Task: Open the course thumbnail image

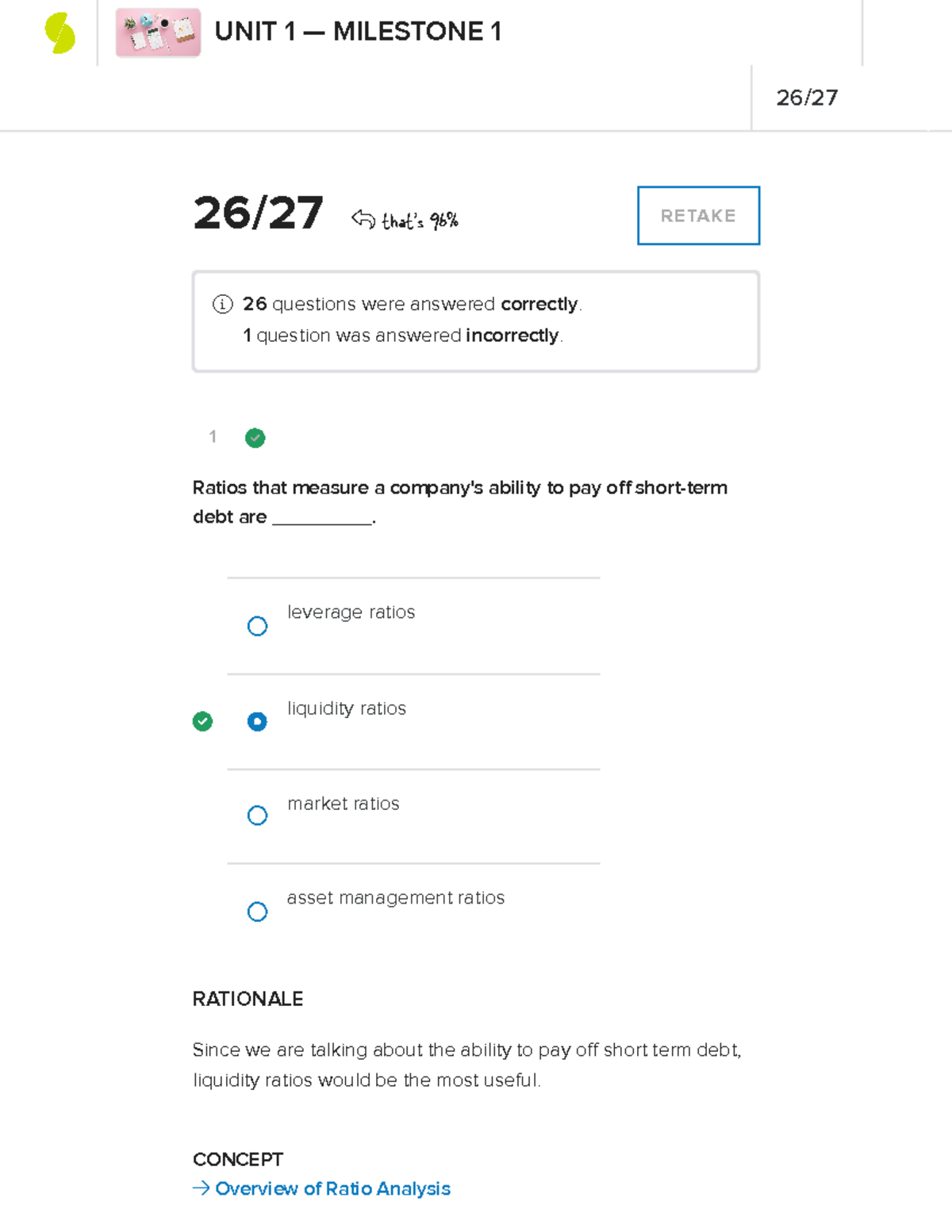Action: point(158,33)
